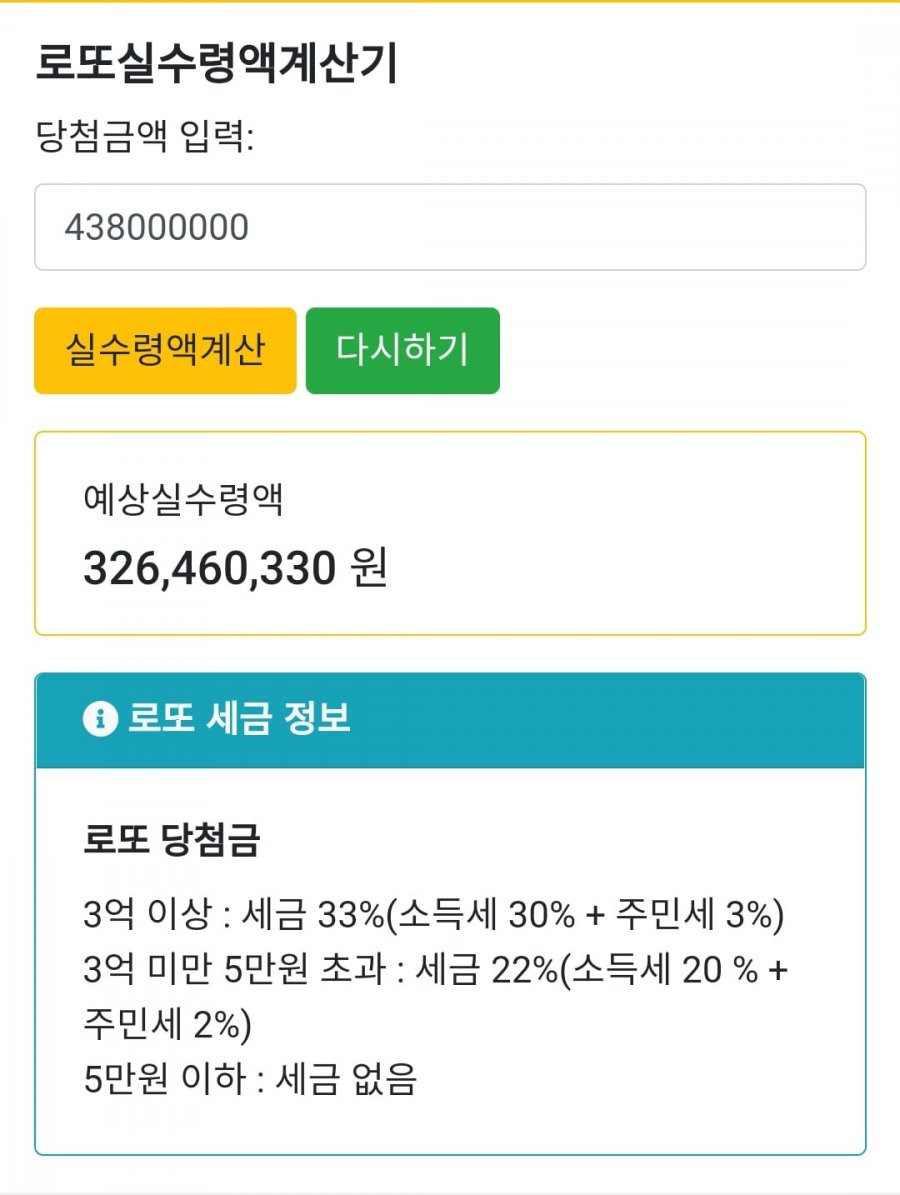
Task: Select the 로또 당첨금 bold heading
Action: [171, 841]
